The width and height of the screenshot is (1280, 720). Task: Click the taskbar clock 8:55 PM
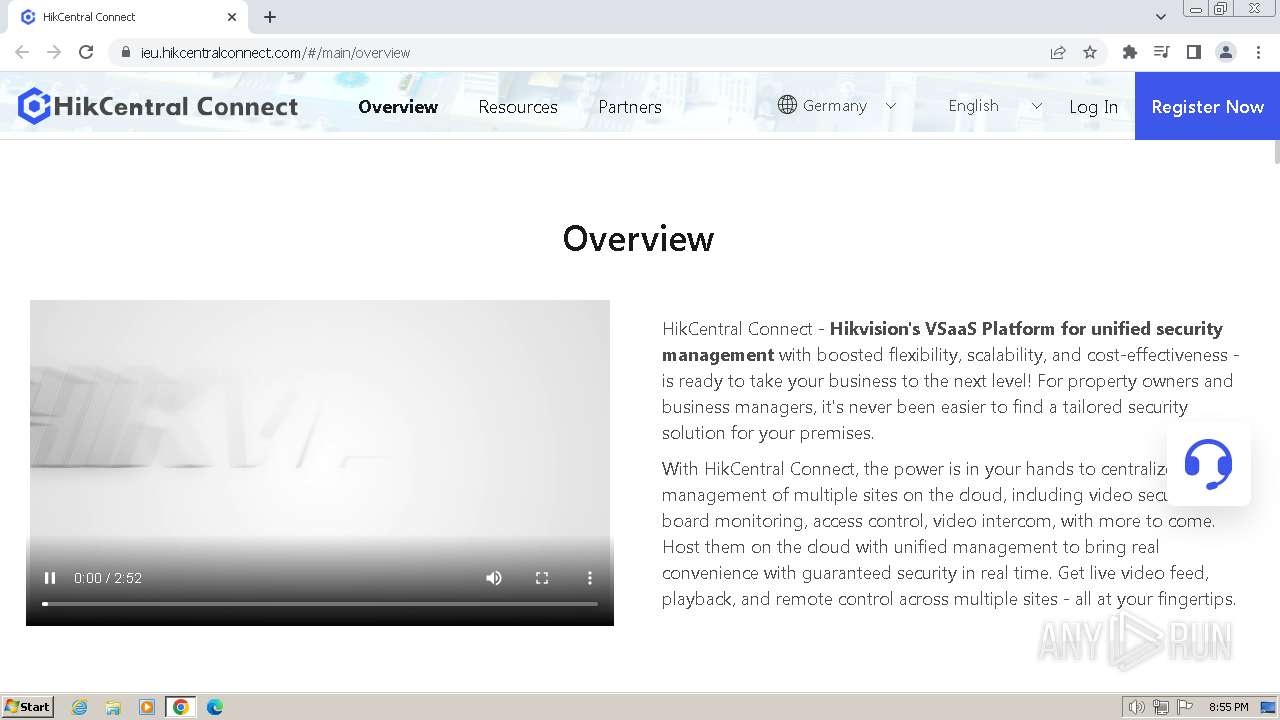coord(1228,707)
